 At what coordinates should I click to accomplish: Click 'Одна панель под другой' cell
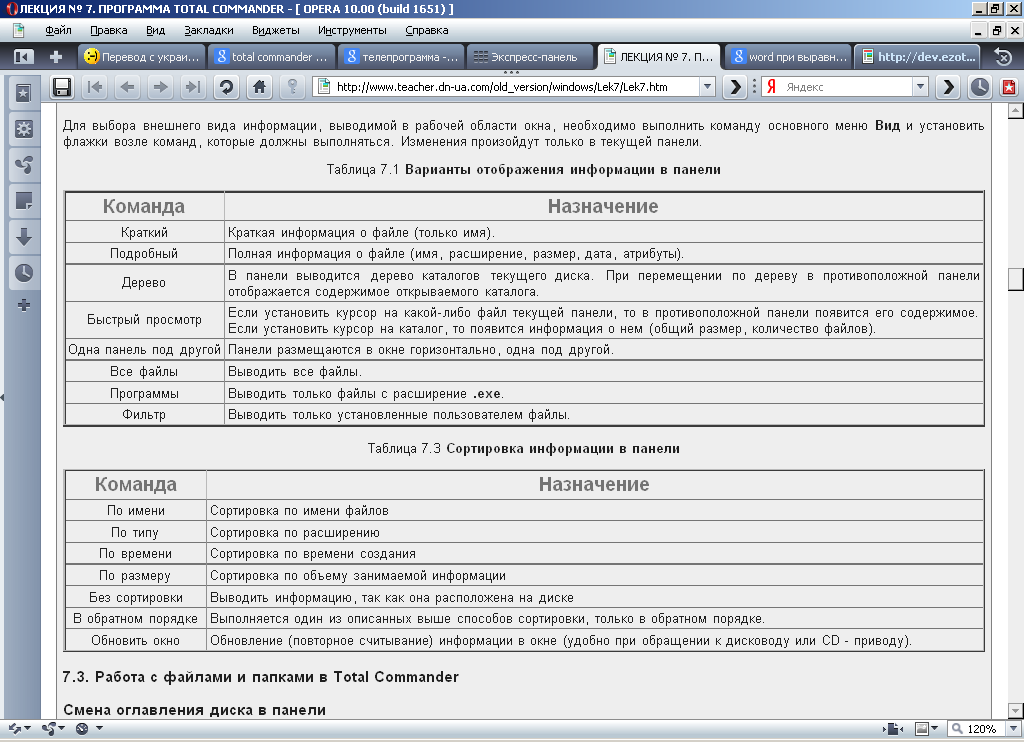(x=144, y=349)
